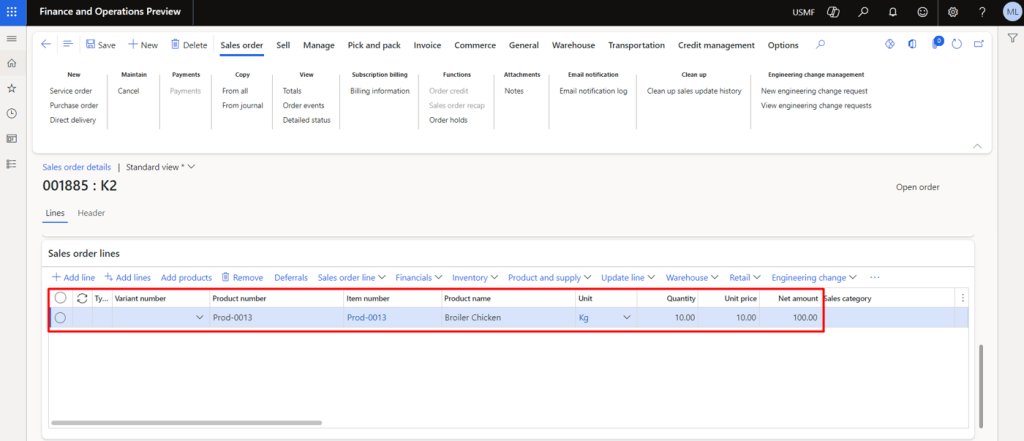
Task: Open the settings gear icon
Action: click(x=953, y=12)
